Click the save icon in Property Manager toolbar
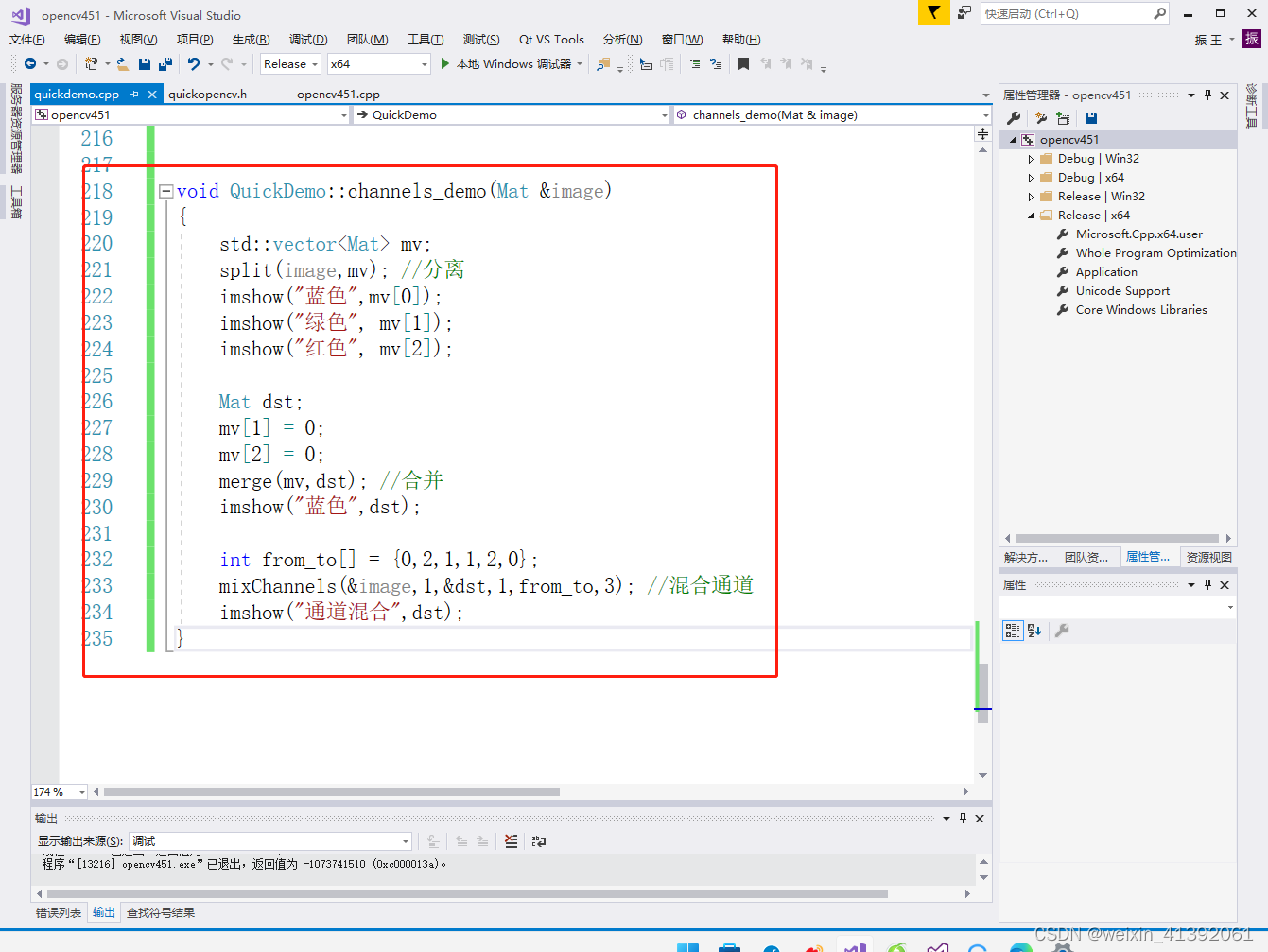The height and width of the screenshot is (952, 1268). [1091, 118]
